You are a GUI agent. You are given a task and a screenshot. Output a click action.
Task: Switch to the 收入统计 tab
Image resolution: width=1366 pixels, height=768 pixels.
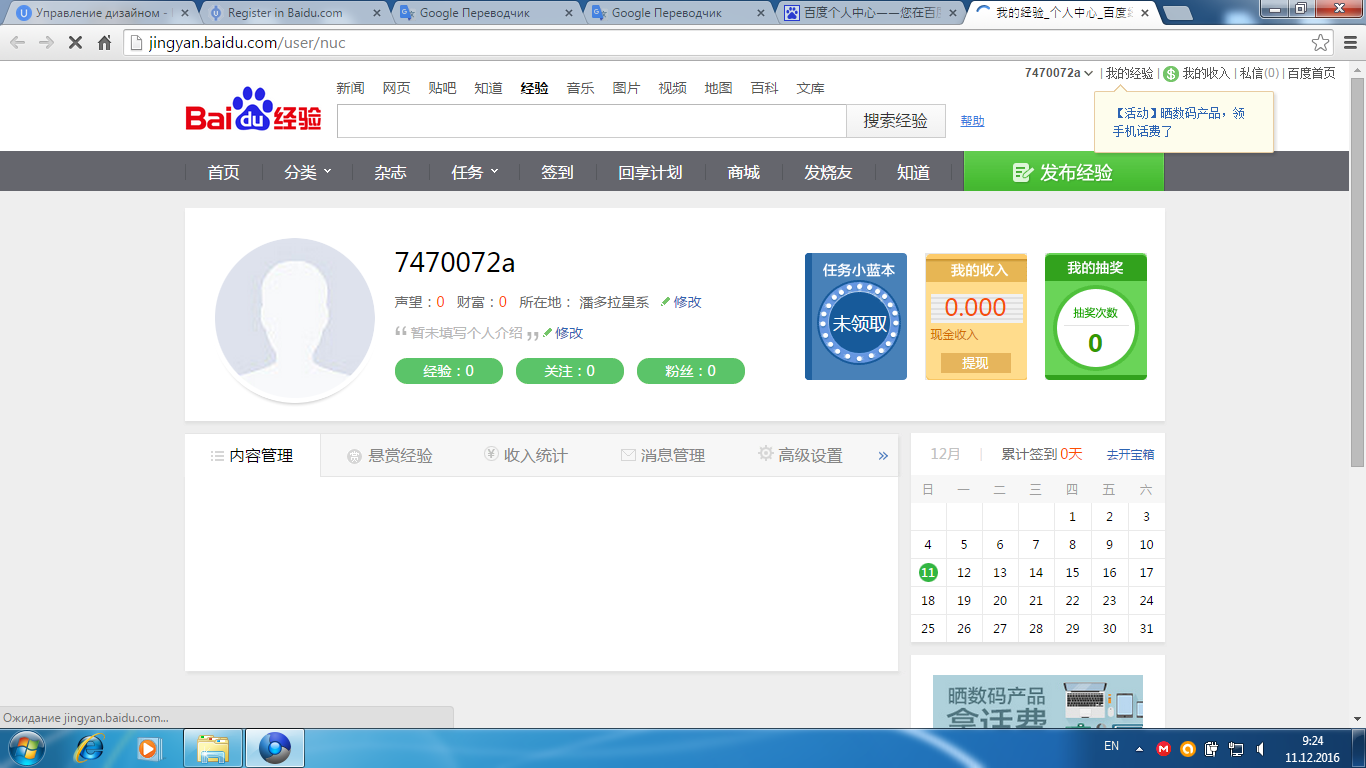(526, 455)
